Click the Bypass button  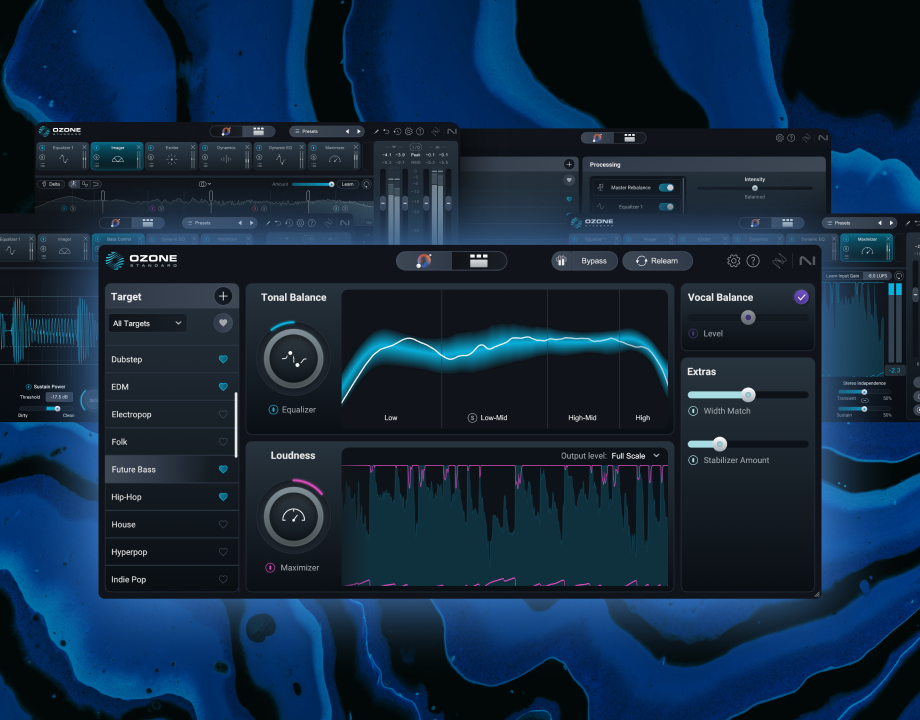click(x=594, y=261)
